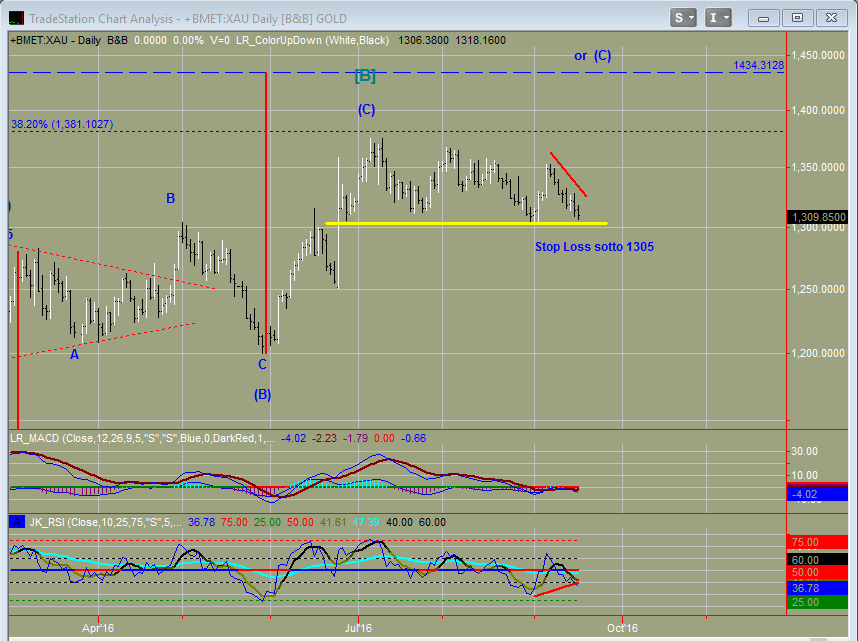Click the green 25.00 RSI axis marker
Screen dimensions: 858x641
(818, 602)
